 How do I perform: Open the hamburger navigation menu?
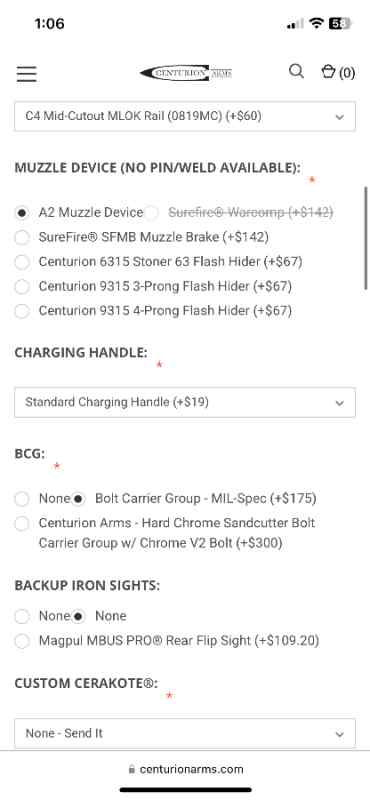pyautogui.click(x=27, y=73)
